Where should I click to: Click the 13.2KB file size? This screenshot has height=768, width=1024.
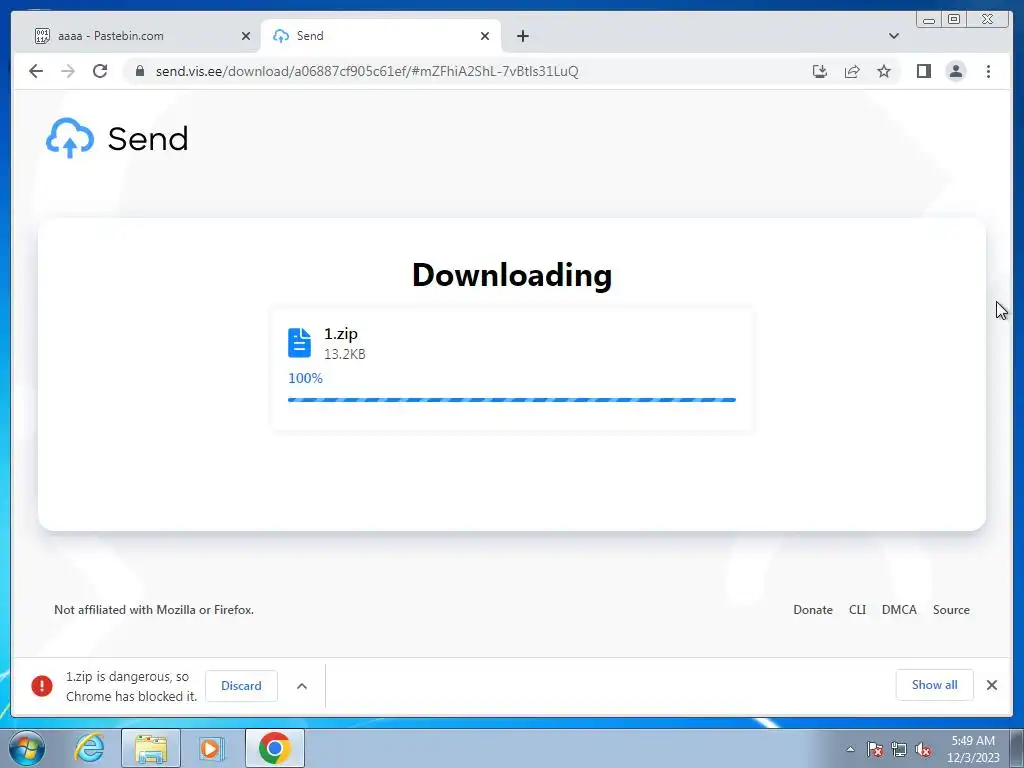click(x=345, y=354)
